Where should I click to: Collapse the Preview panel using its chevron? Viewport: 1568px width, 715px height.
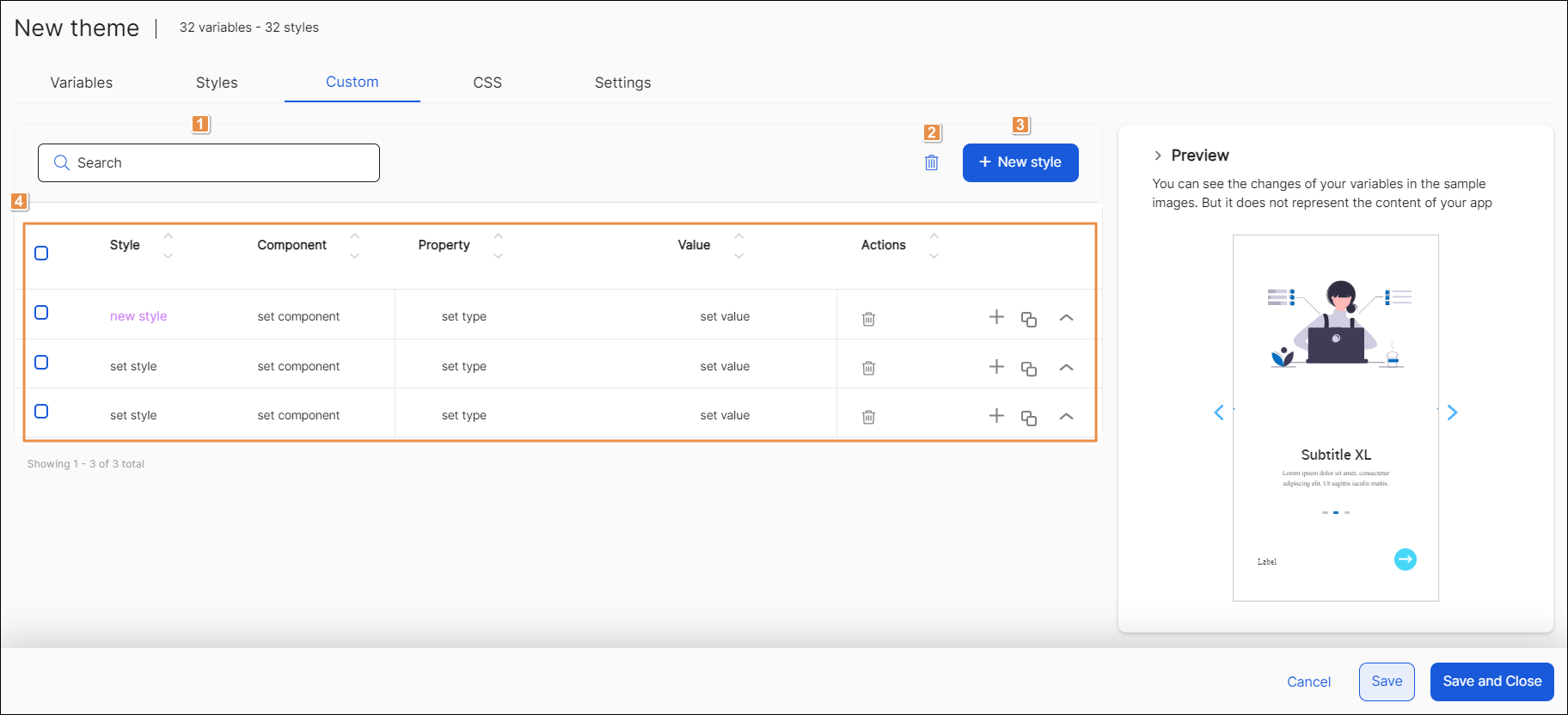click(x=1158, y=156)
